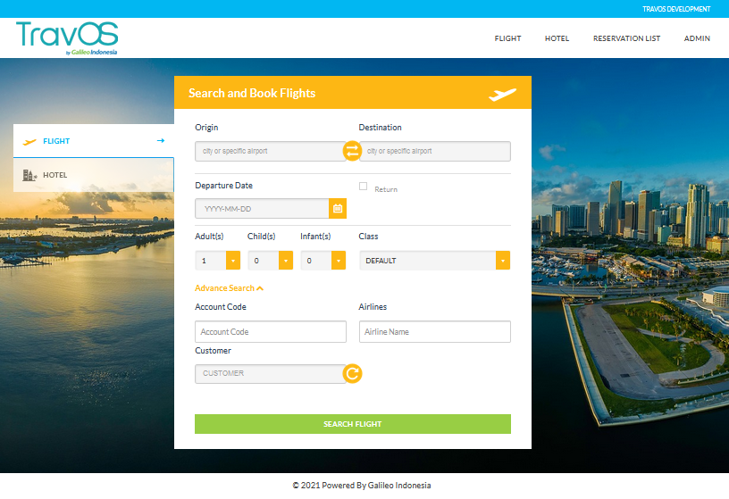Click the SEARCH FLIGHT button
729x499 pixels.
coord(353,424)
